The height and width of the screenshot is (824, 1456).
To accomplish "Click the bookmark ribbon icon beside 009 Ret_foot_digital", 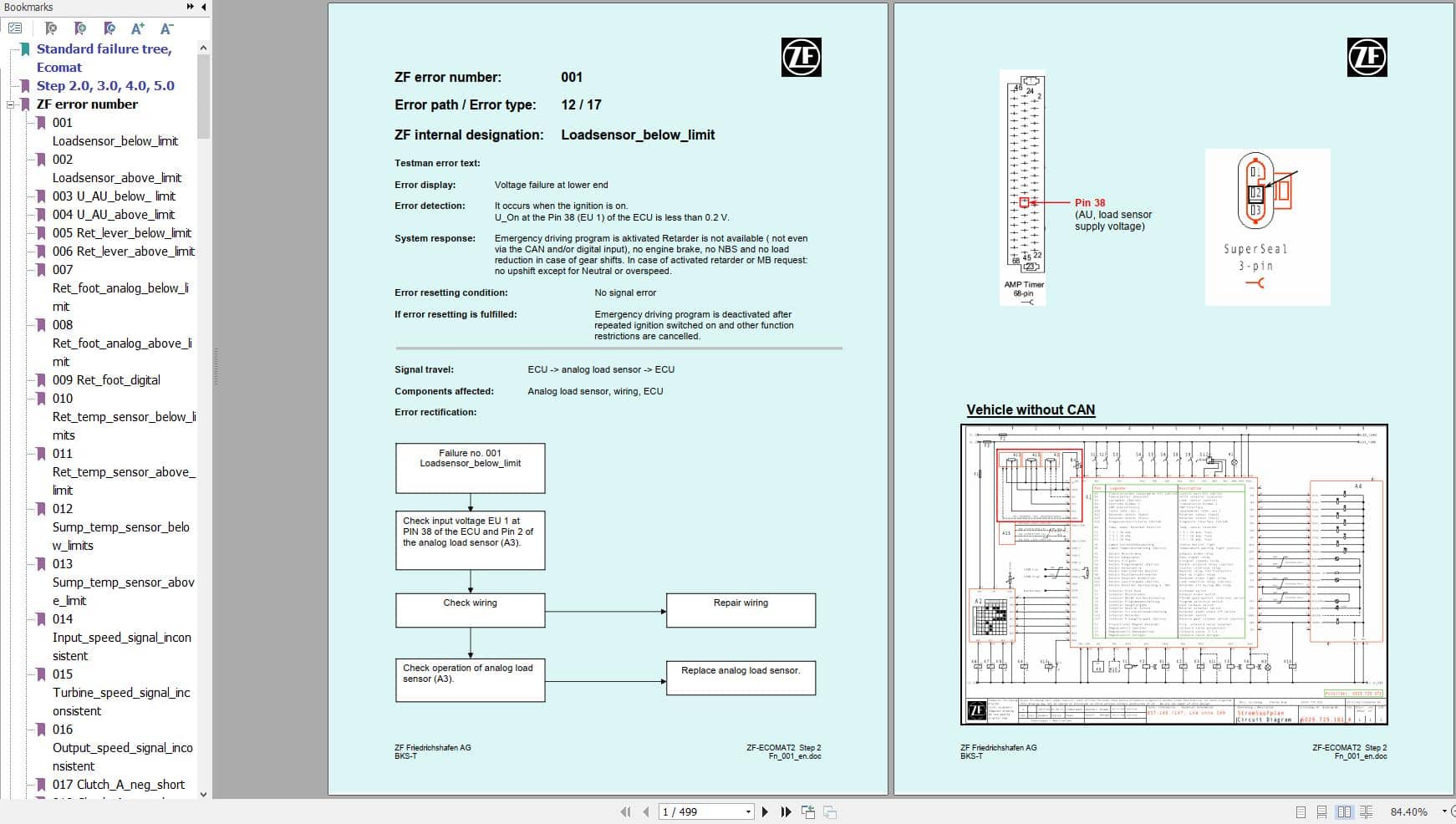I will [x=41, y=380].
